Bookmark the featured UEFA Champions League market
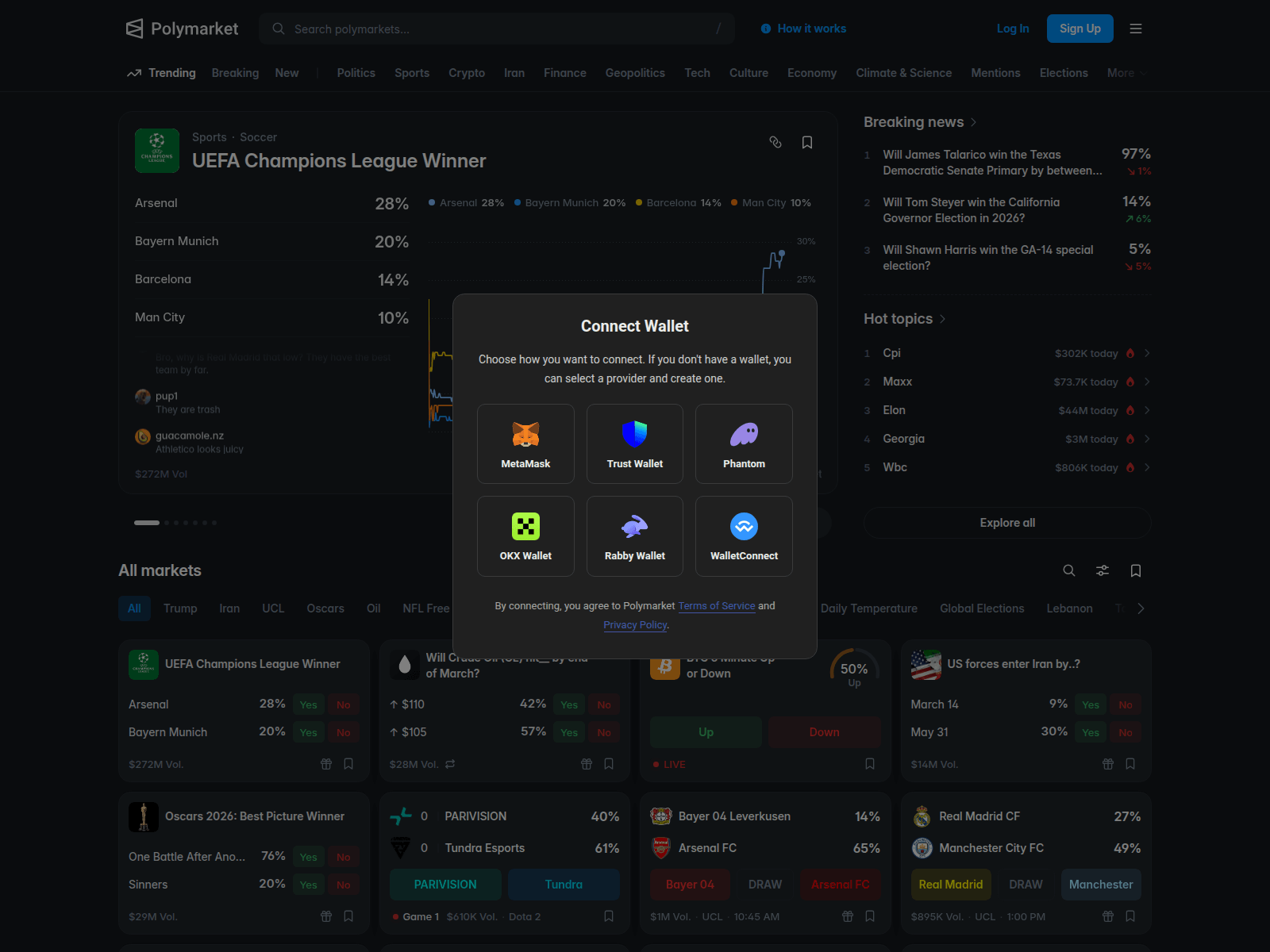1270x952 pixels. (807, 142)
